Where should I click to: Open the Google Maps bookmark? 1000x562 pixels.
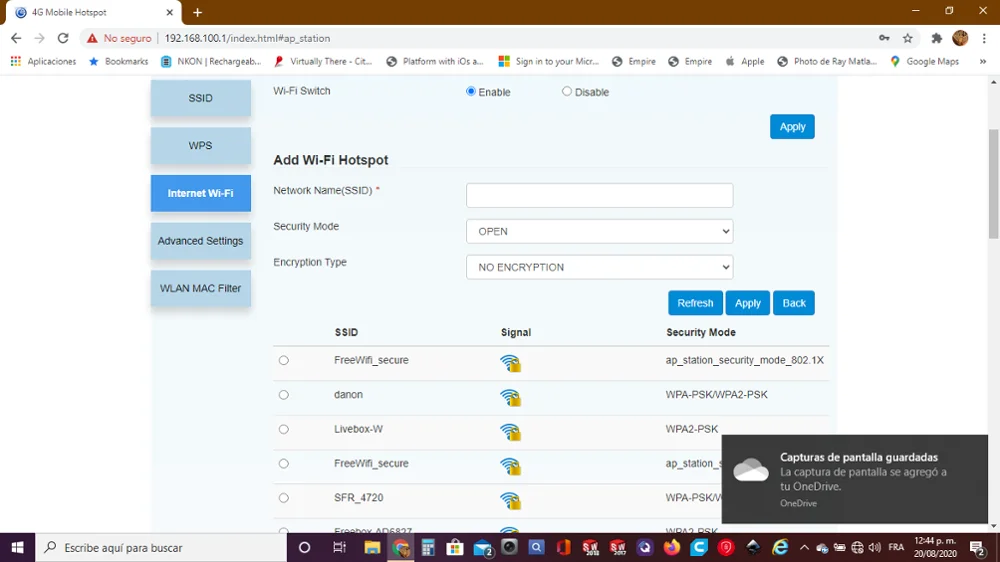click(x=925, y=61)
